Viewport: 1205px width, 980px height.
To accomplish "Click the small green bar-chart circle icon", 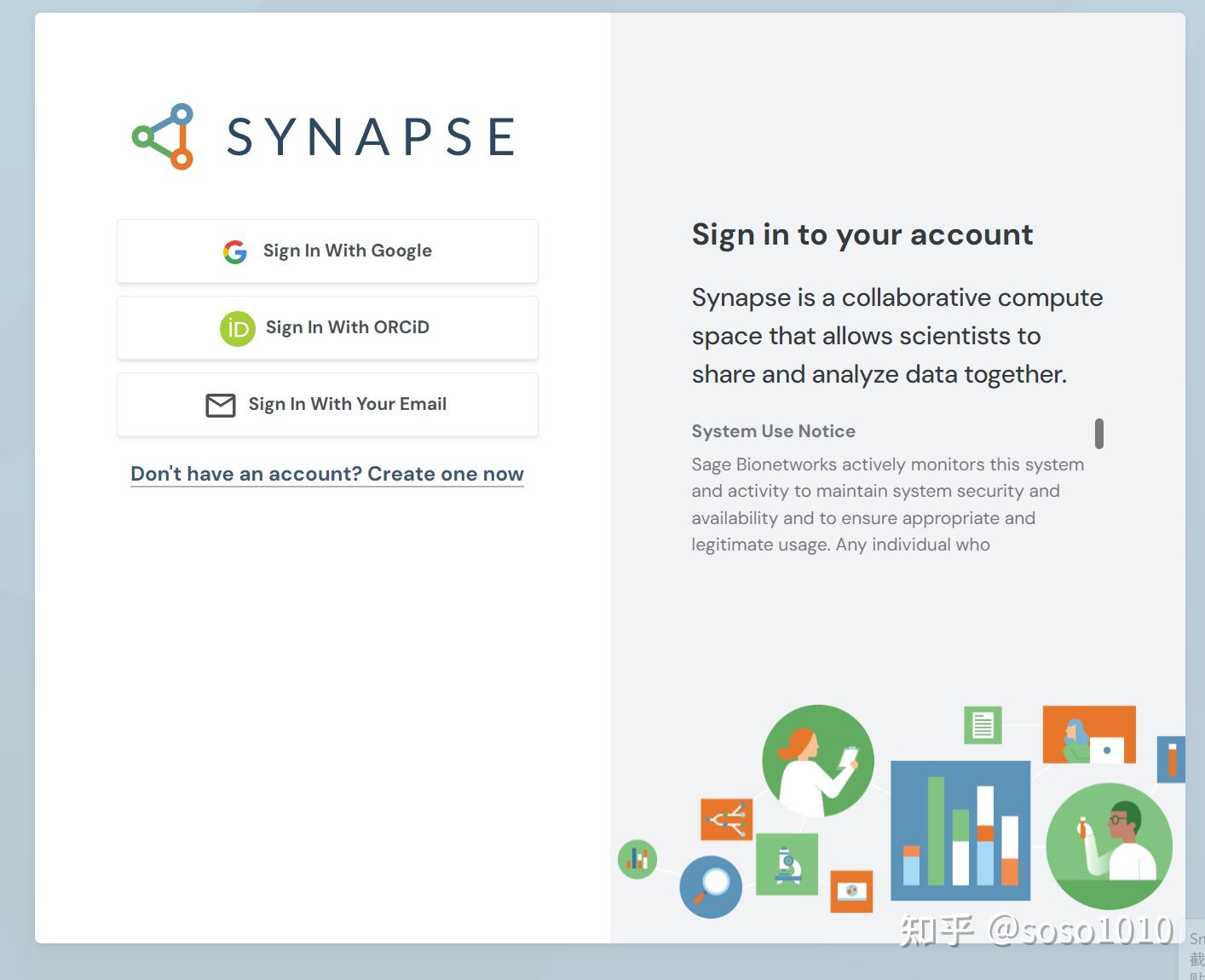I will pos(637,859).
